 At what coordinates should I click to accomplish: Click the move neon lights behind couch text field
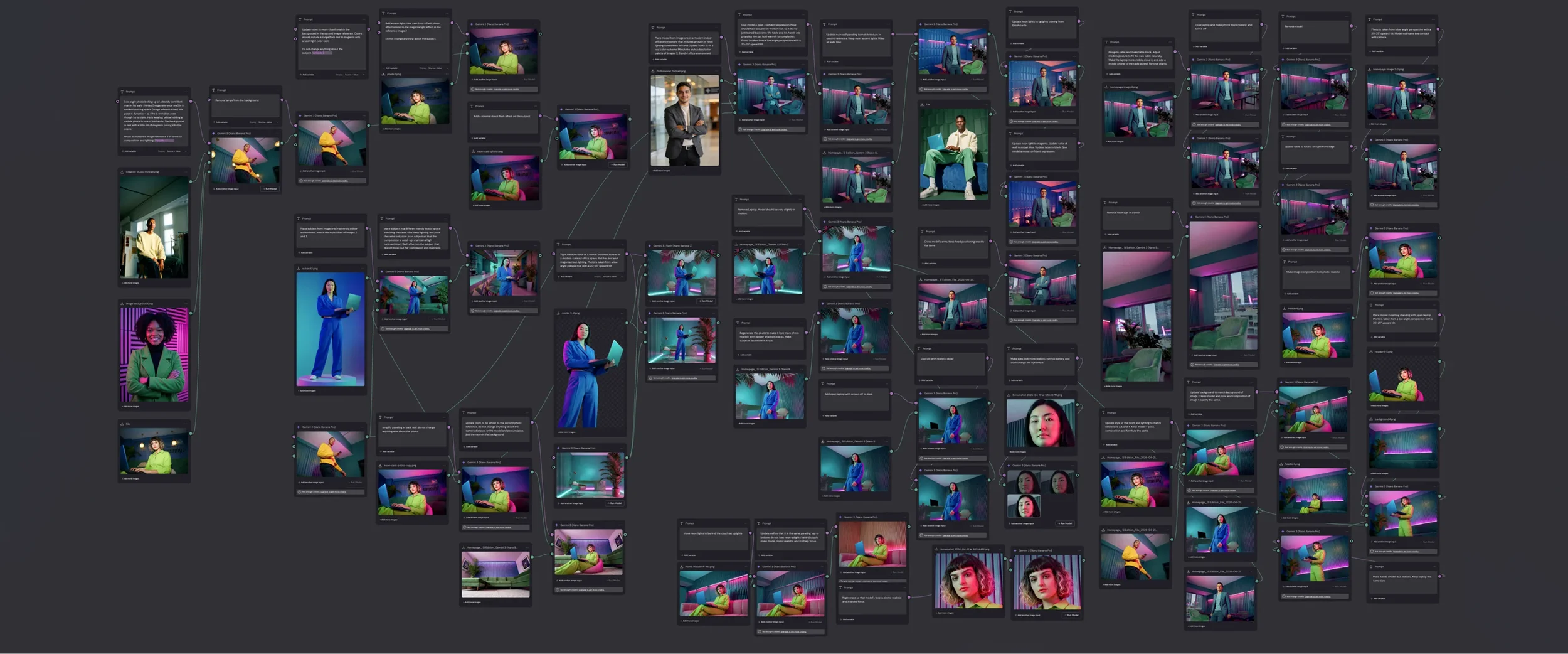pos(714,539)
